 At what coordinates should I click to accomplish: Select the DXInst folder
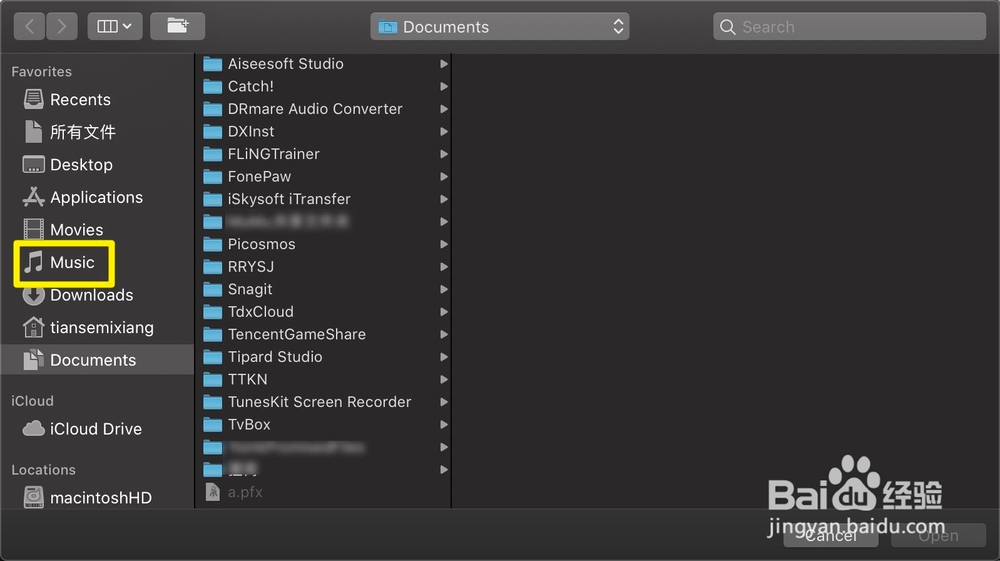pyautogui.click(x=325, y=131)
